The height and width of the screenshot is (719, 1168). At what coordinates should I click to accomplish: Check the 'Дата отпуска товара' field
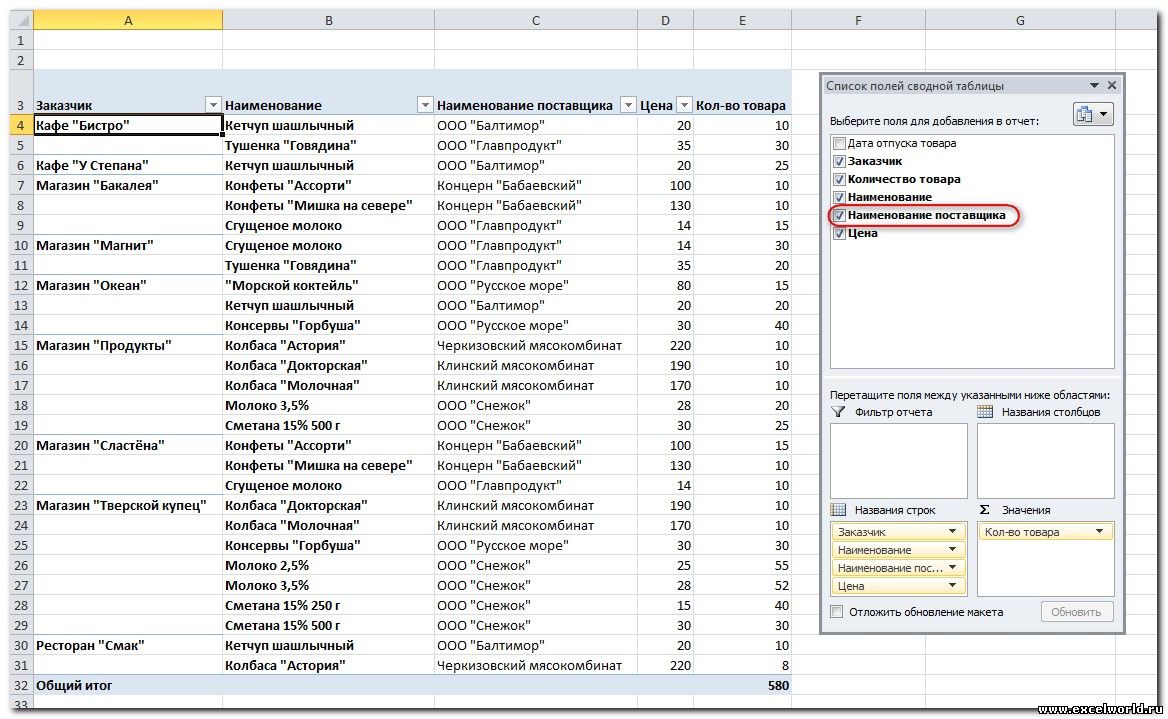click(840, 143)
